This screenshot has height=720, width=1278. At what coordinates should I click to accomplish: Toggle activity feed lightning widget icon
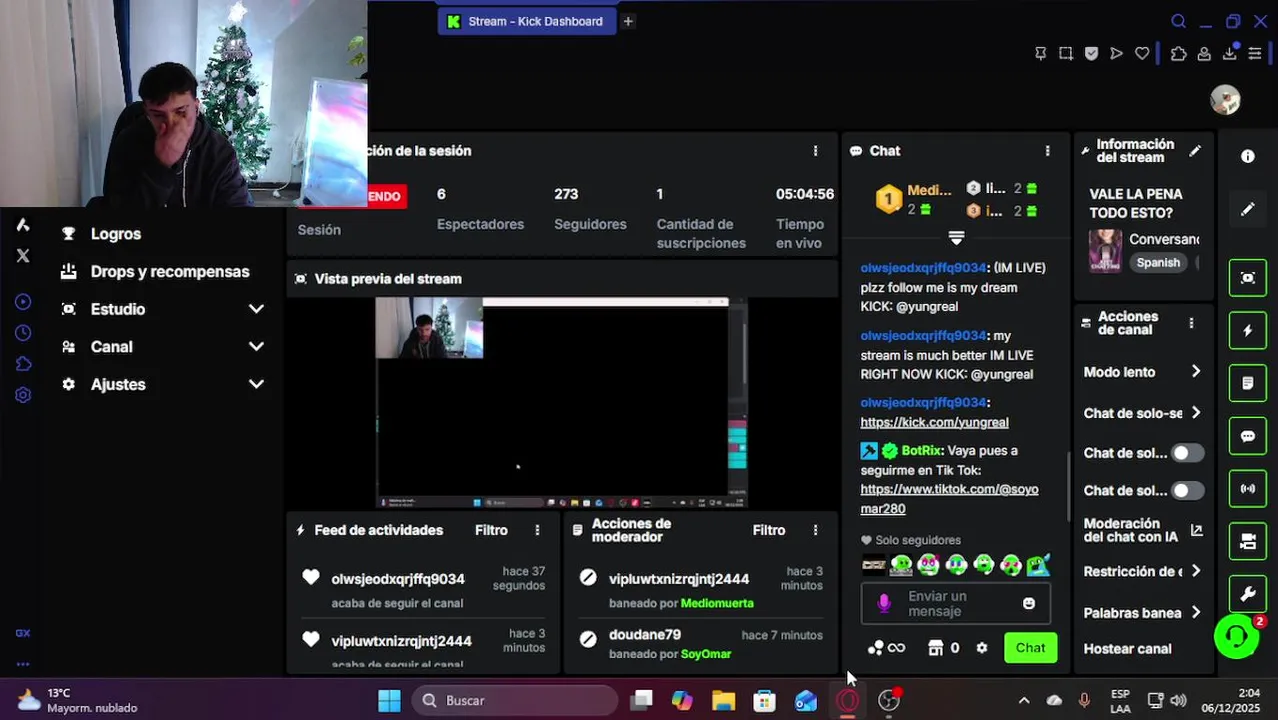[1248, 331]
